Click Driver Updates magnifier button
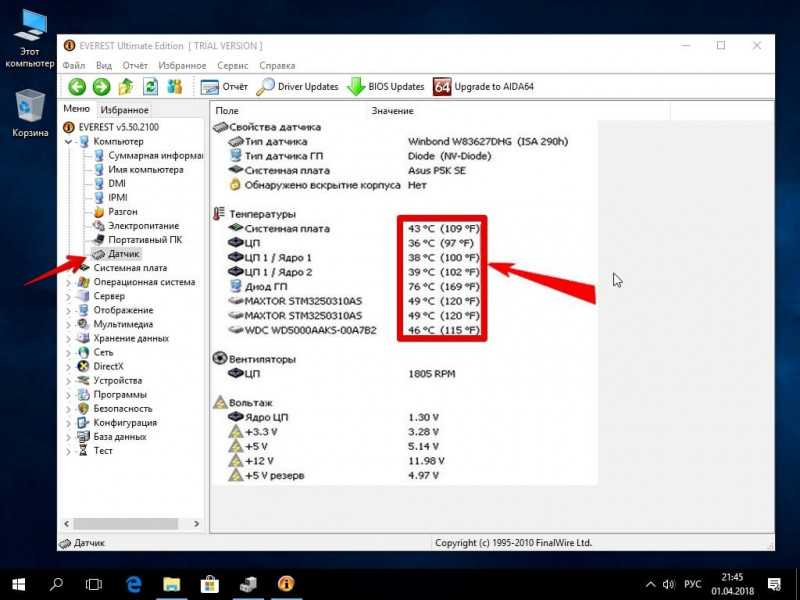The width and height of the screenshot is (800, 600). coord(297,87)
